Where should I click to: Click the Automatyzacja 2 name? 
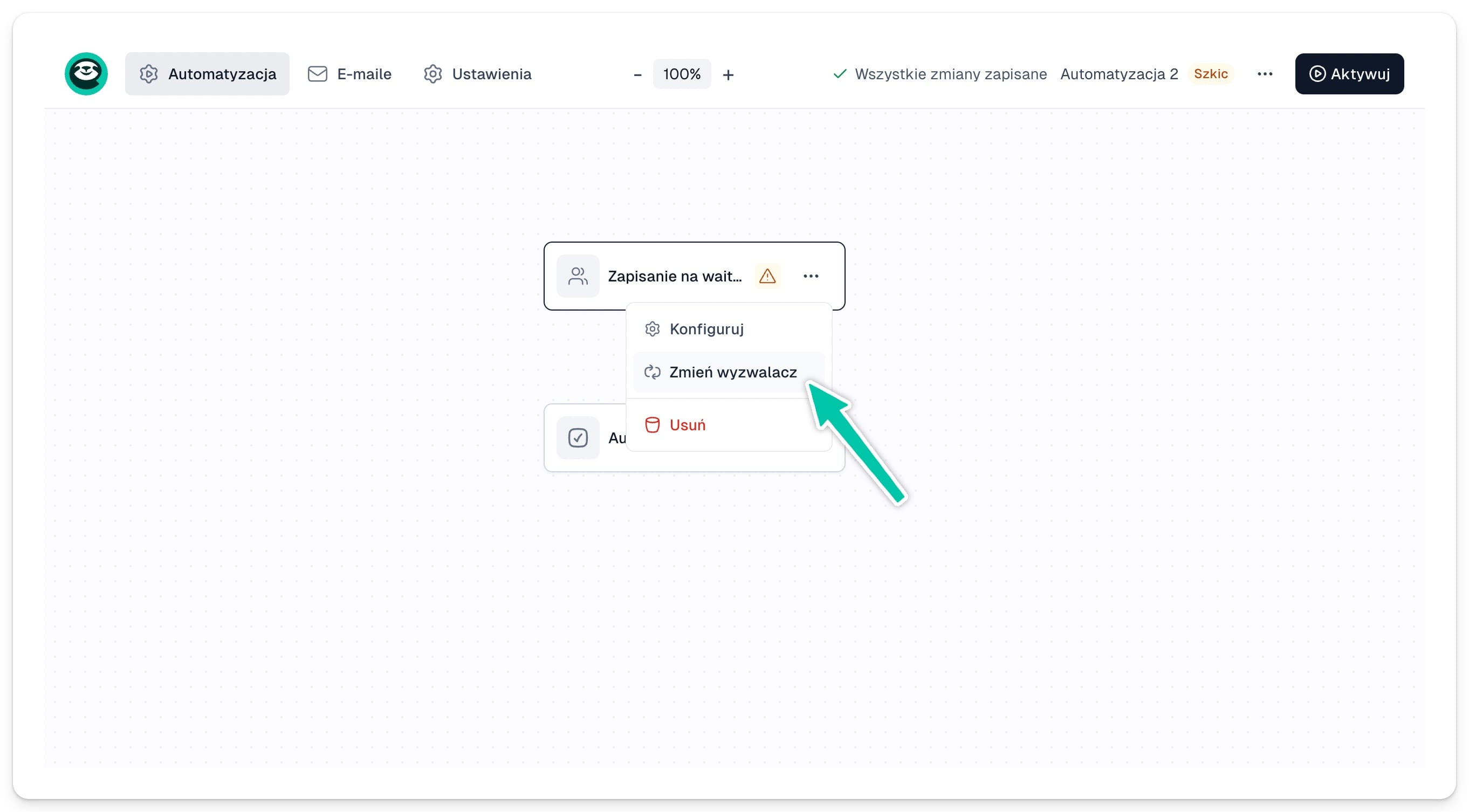click(1119, 74)
